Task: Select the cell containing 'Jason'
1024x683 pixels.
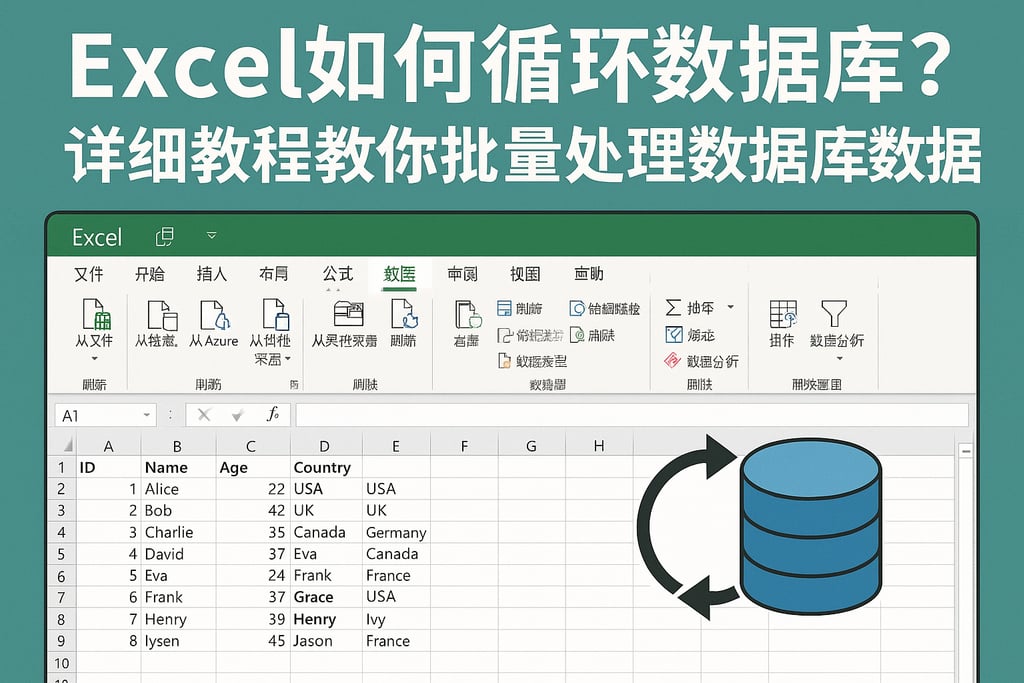Action: pos(326,641)
